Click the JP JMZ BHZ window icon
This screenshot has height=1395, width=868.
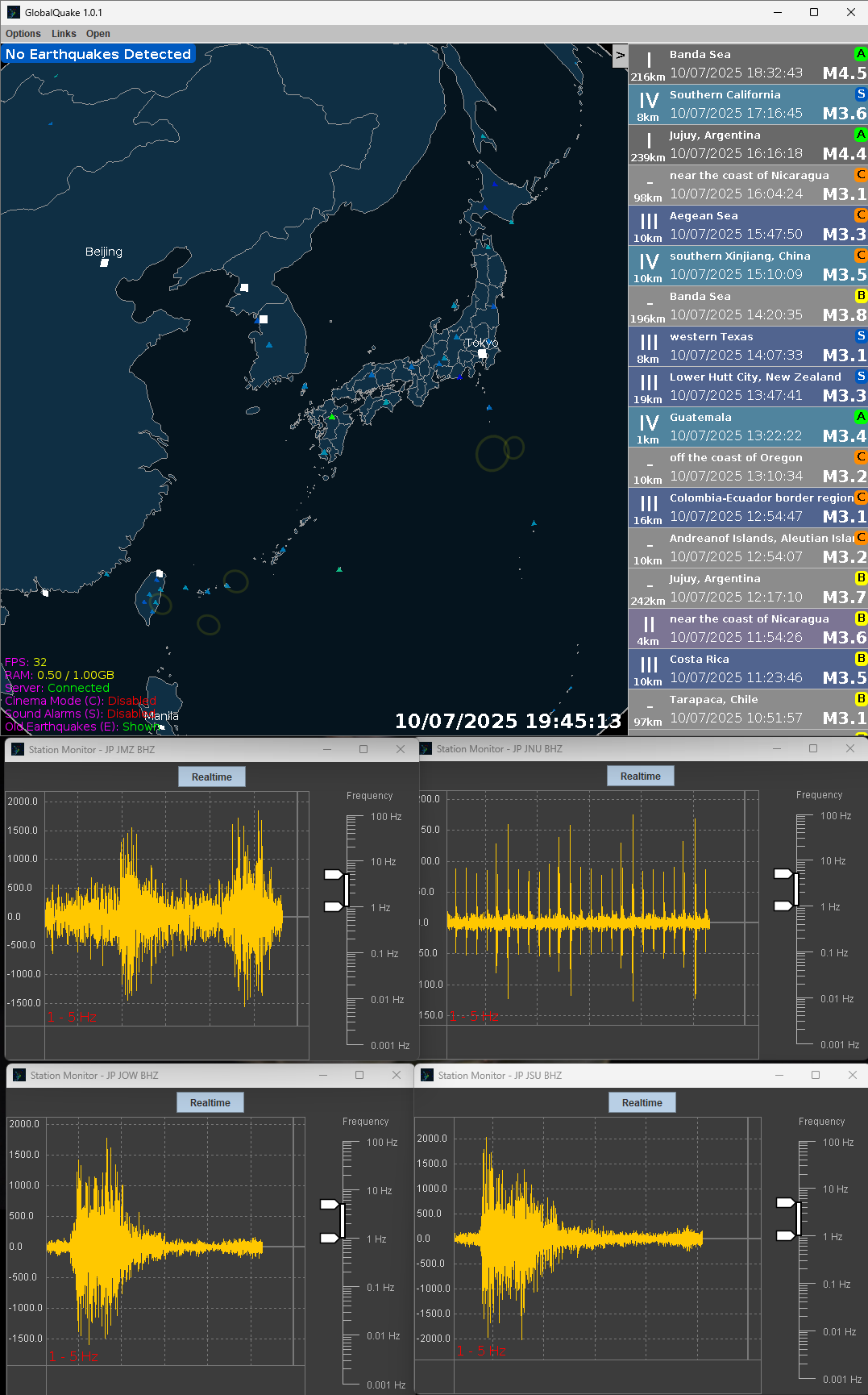18,749
